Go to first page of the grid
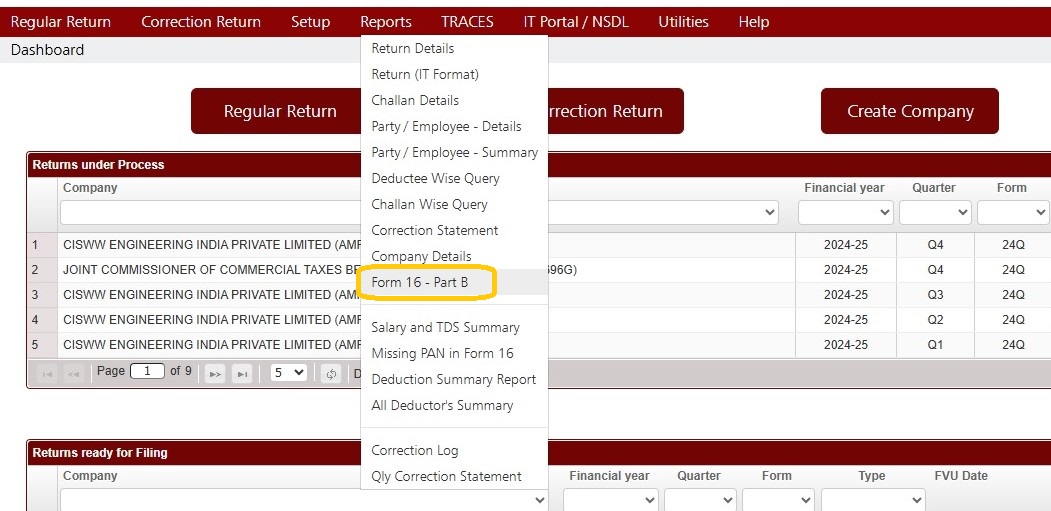 point(47,374)
